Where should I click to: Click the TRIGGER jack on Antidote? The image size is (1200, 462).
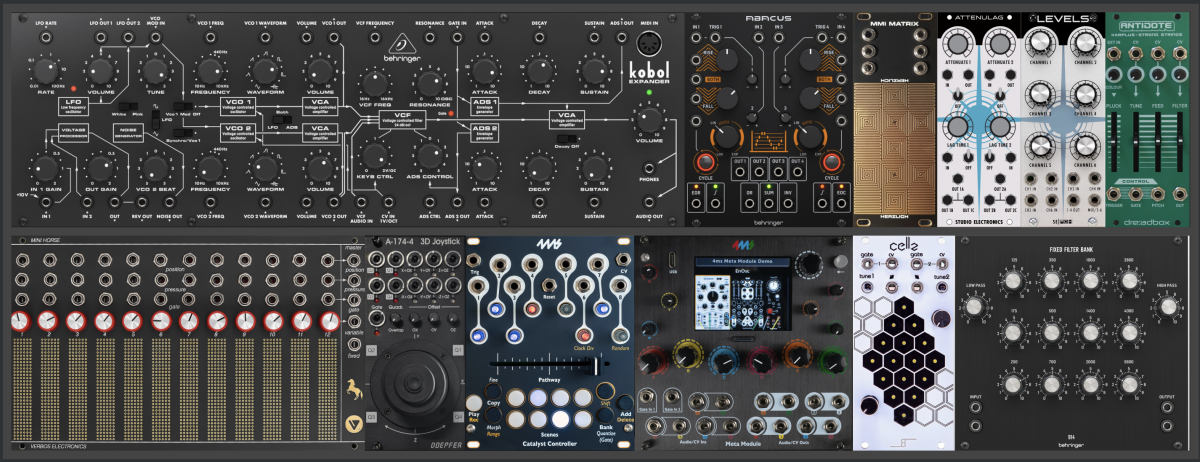click(x=1114, y=193)
